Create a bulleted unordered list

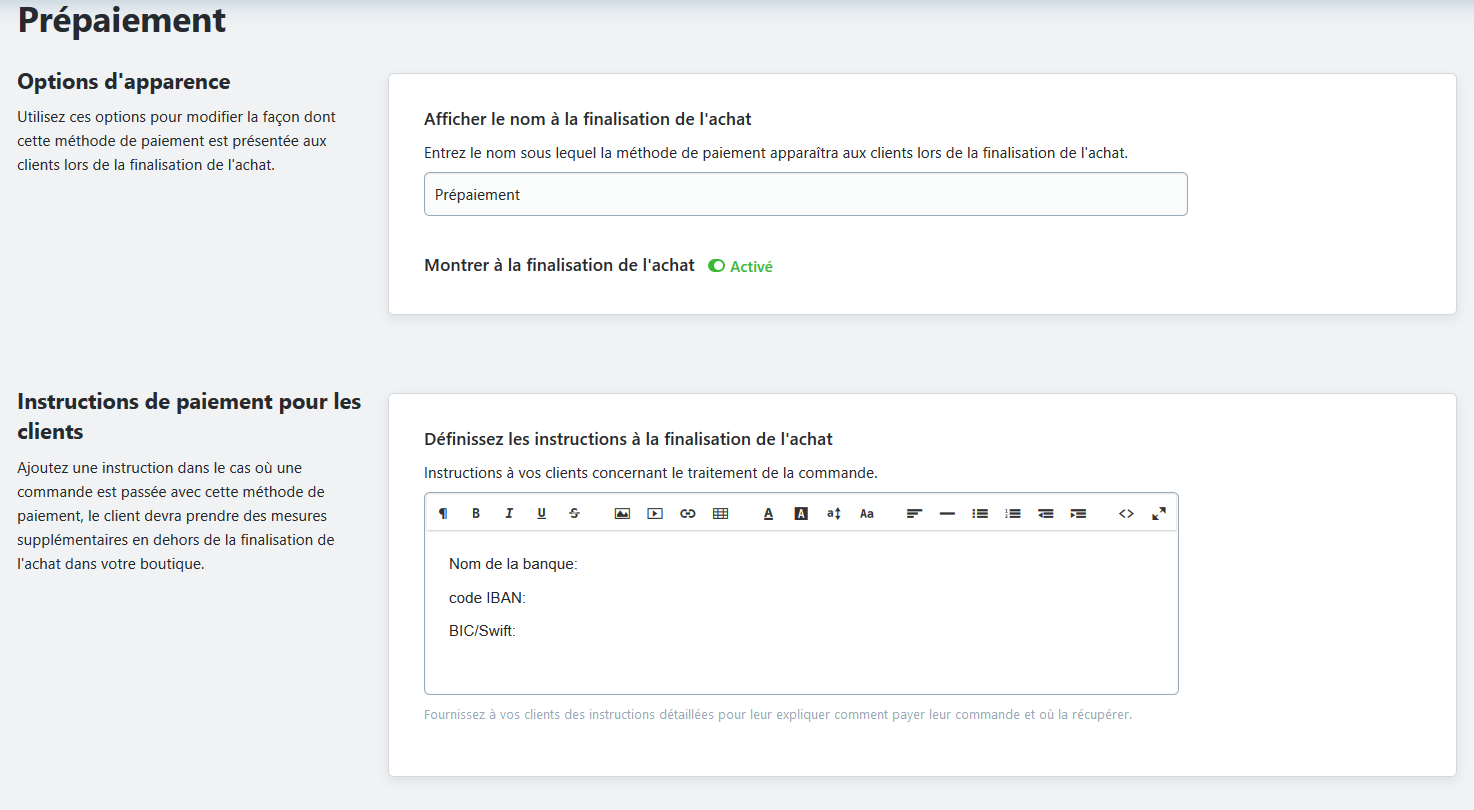pyautogui.click(x=980, y=513)
